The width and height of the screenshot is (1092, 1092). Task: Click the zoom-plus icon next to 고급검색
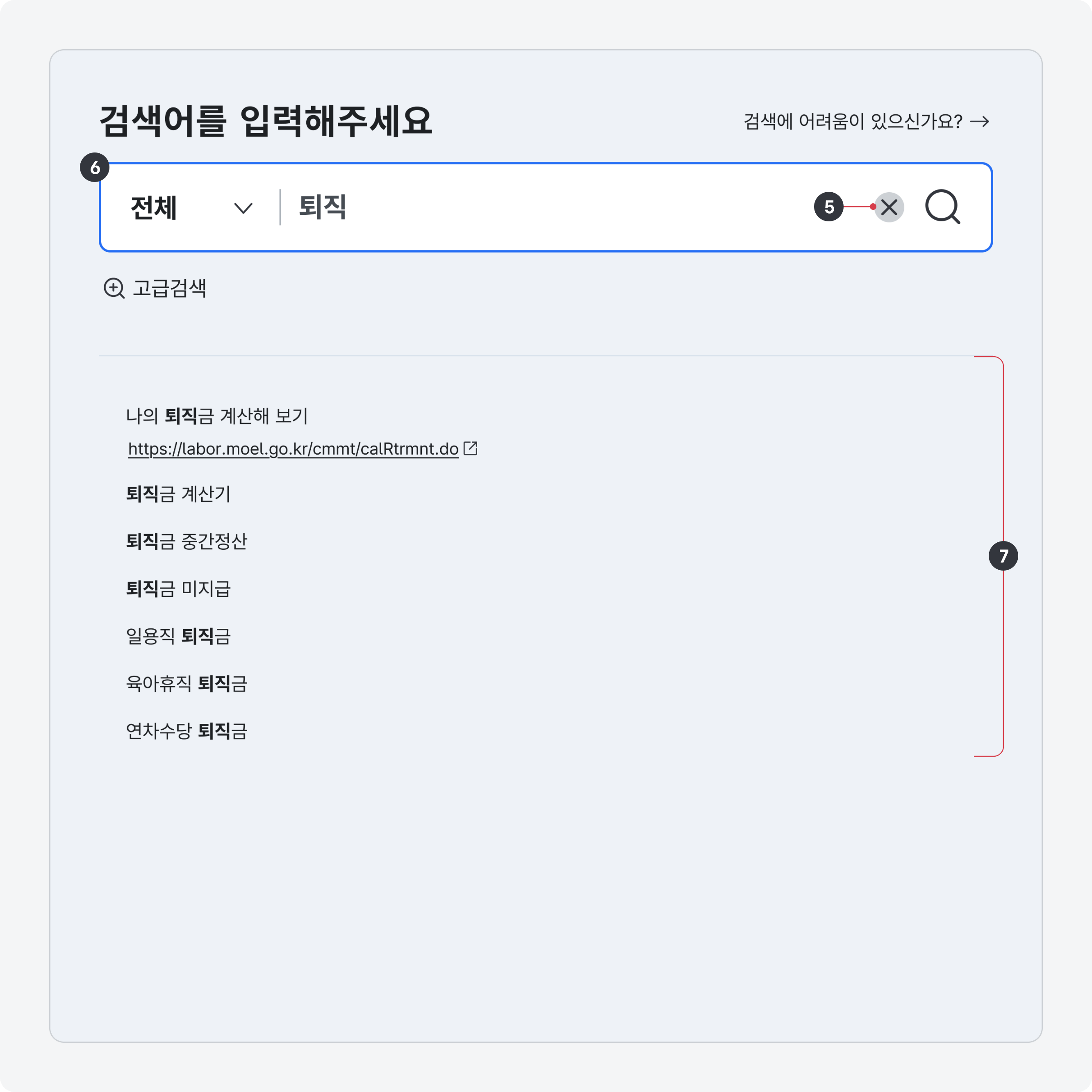click(x=114, y=288)
